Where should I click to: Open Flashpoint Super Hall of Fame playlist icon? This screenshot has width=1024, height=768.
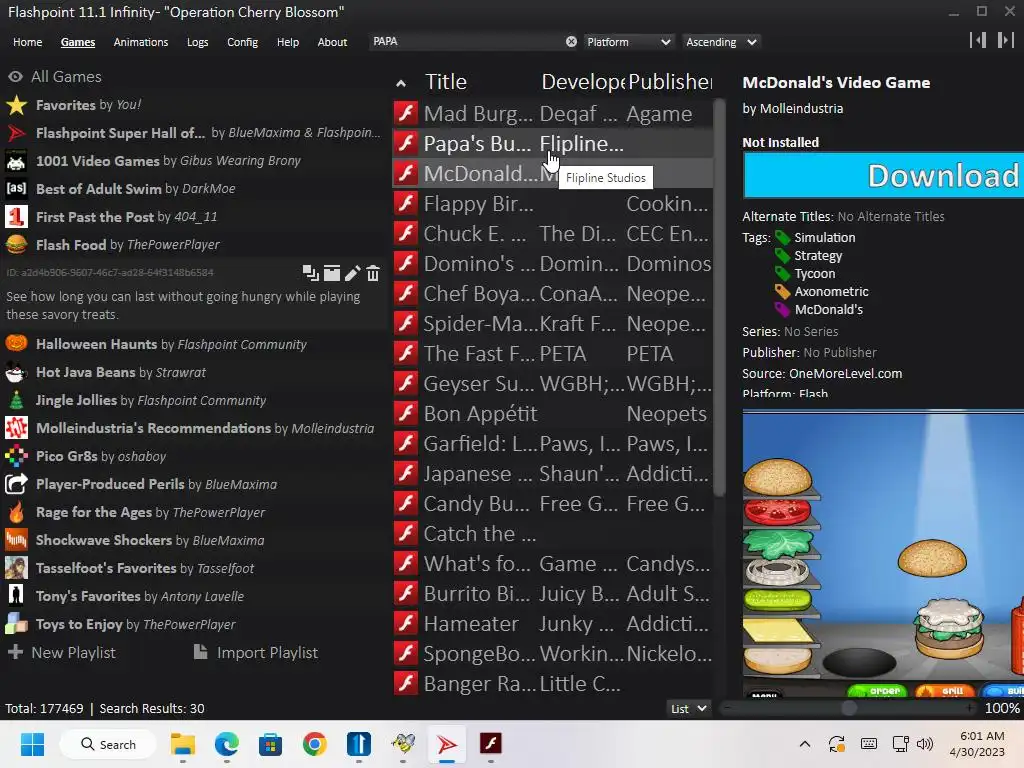point(16,133)
